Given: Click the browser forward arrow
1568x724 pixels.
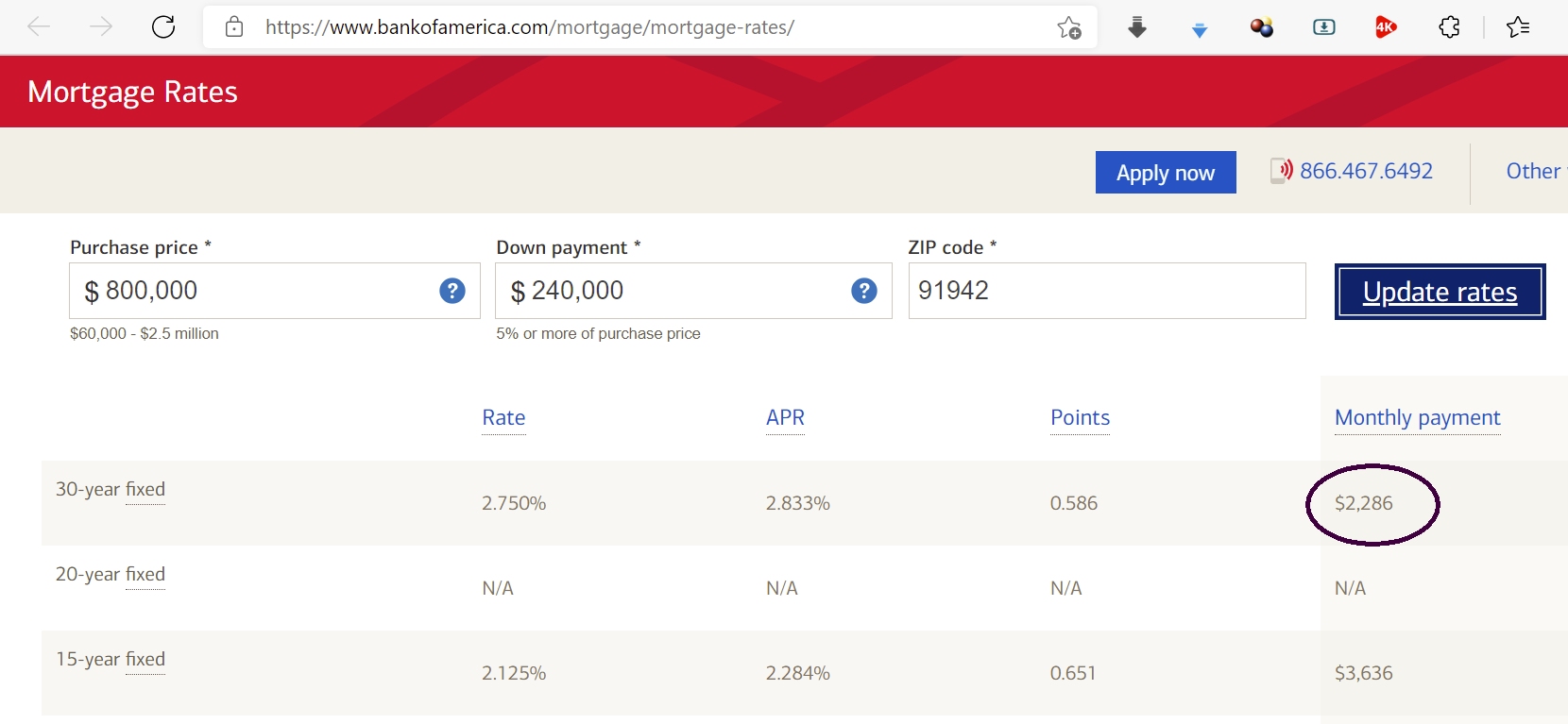Looking at the screenshot, I should [100, 27].
